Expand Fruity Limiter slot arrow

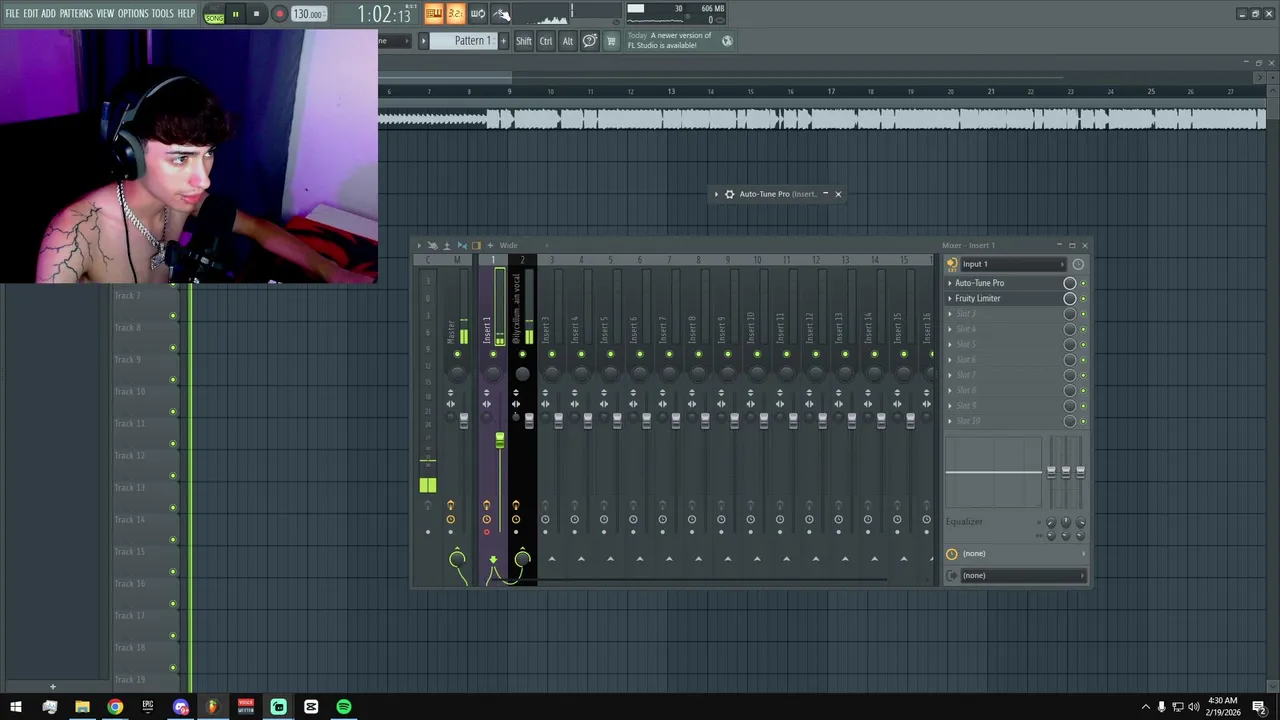click(x=950, y=298)
